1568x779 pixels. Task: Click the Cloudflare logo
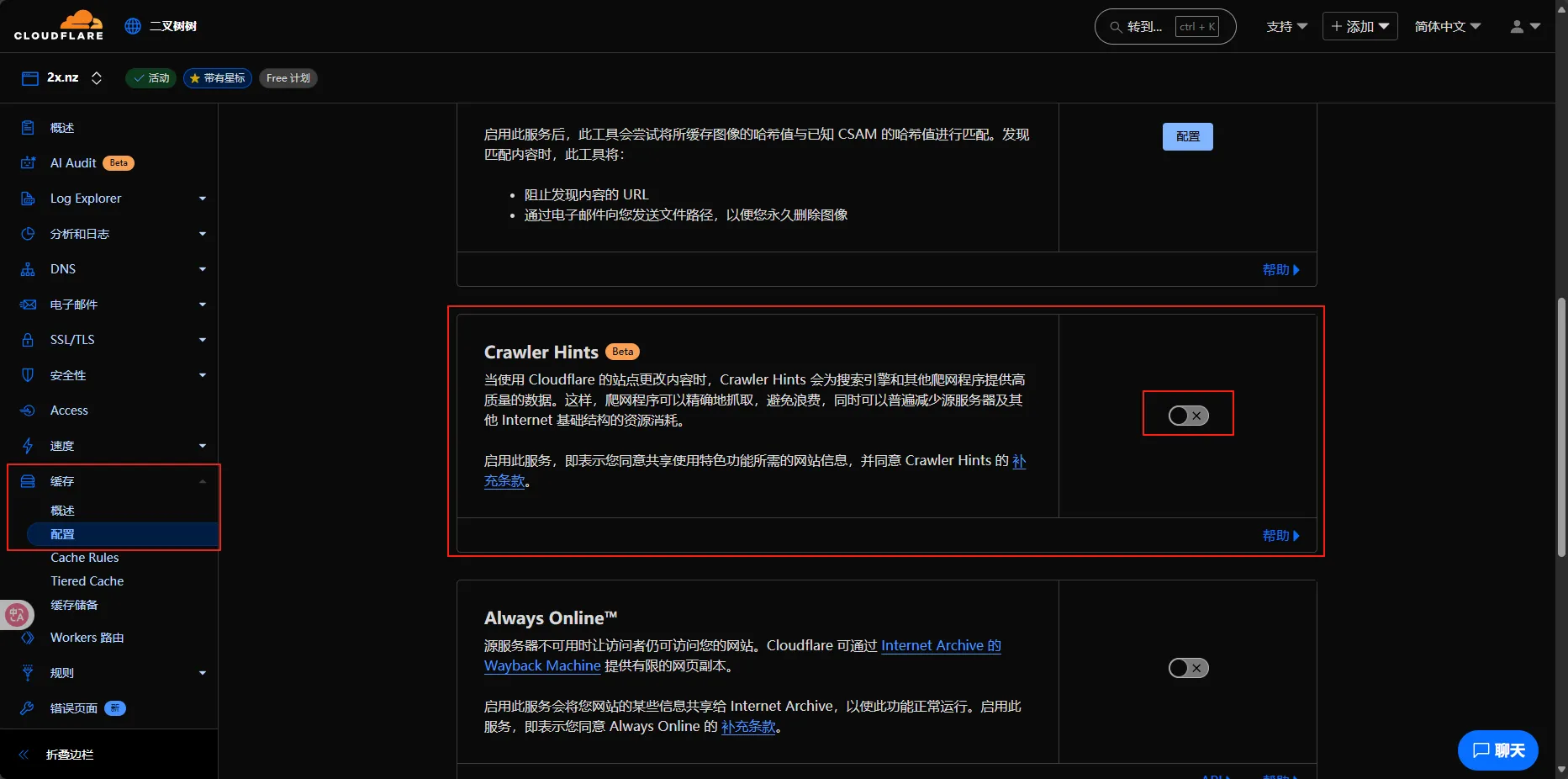[59, 25]
